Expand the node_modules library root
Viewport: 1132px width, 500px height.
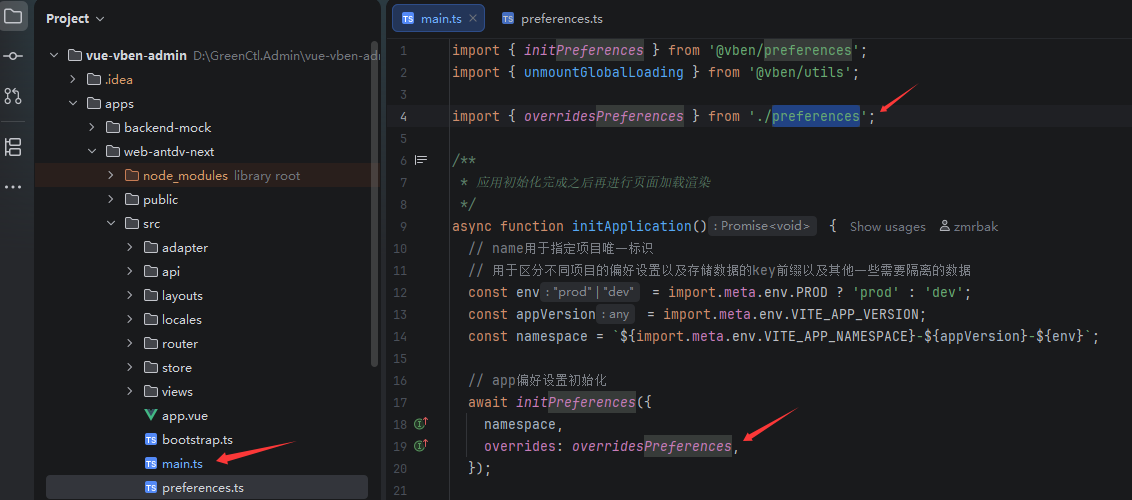pyautogui.click(x=110, y=175)
